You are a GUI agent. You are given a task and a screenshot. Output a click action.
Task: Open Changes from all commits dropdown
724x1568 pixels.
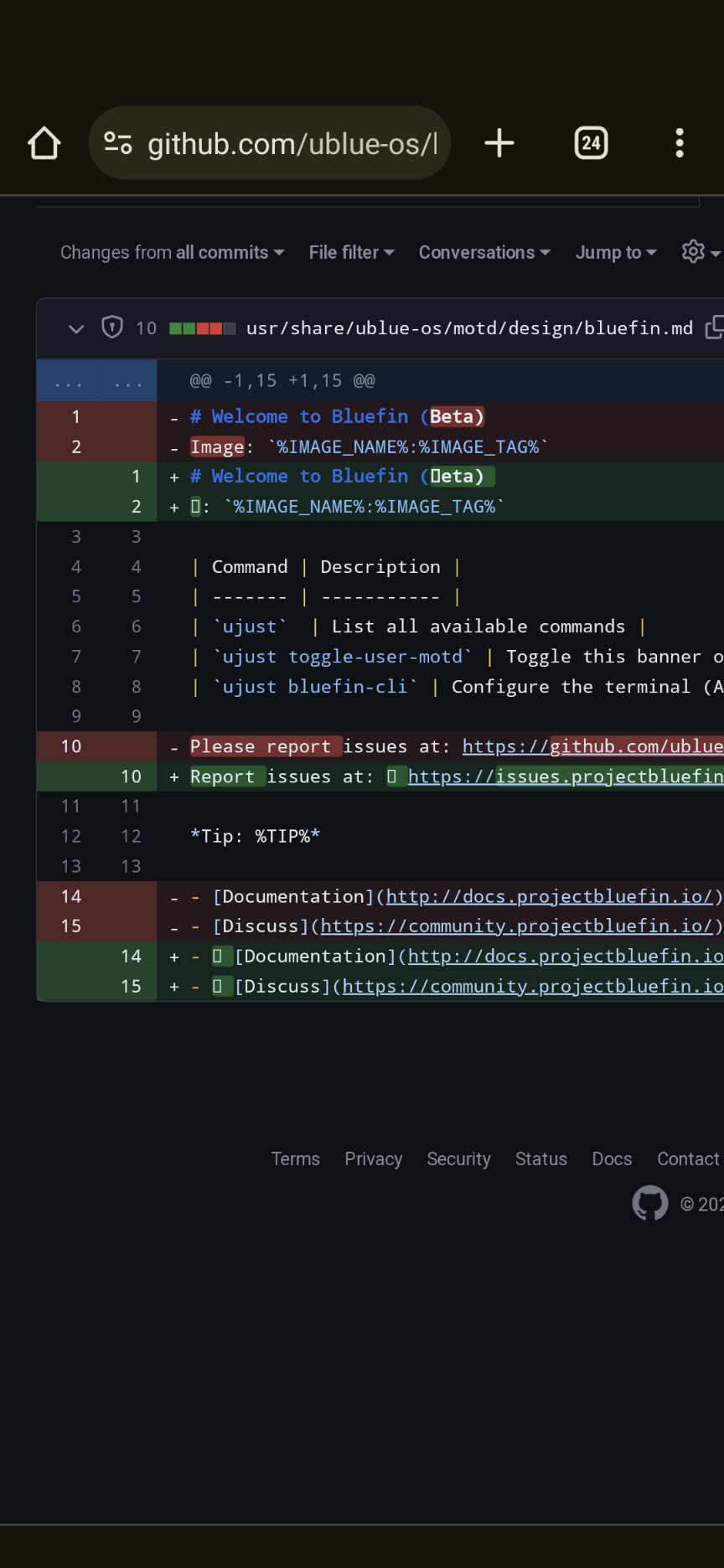173,252
